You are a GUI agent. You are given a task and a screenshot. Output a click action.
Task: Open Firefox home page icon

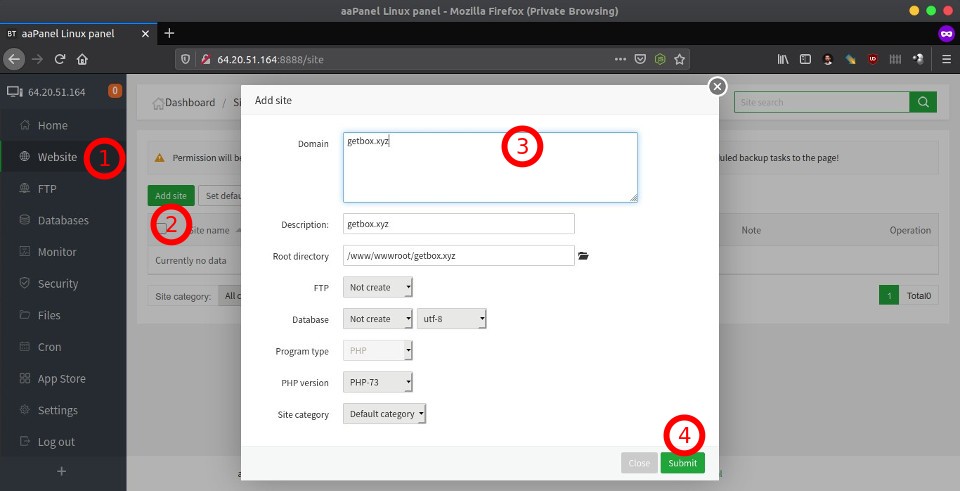point(82,59)
